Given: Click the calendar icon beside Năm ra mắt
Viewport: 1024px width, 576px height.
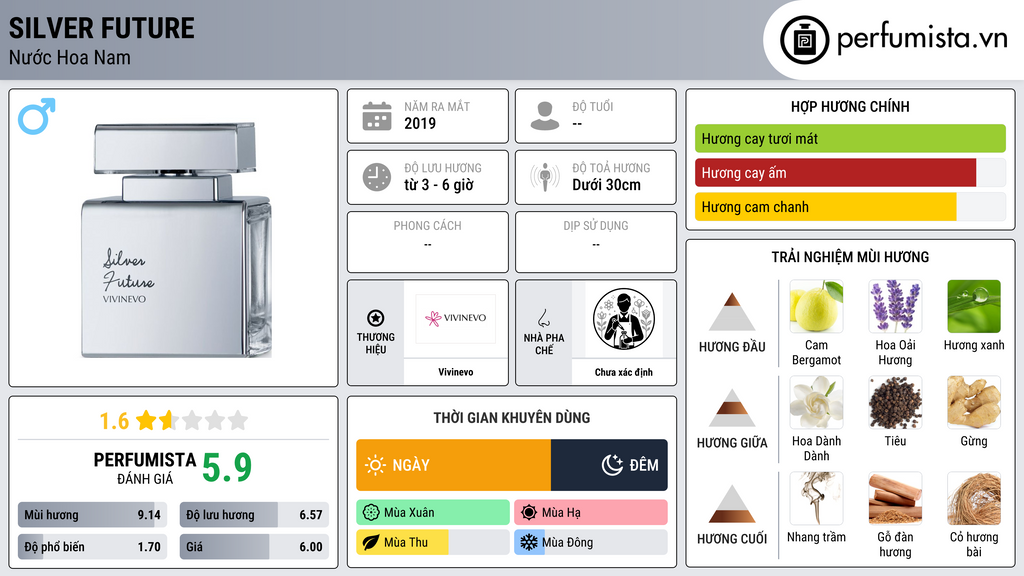Looking at the screenshot, I should (377, 116).
